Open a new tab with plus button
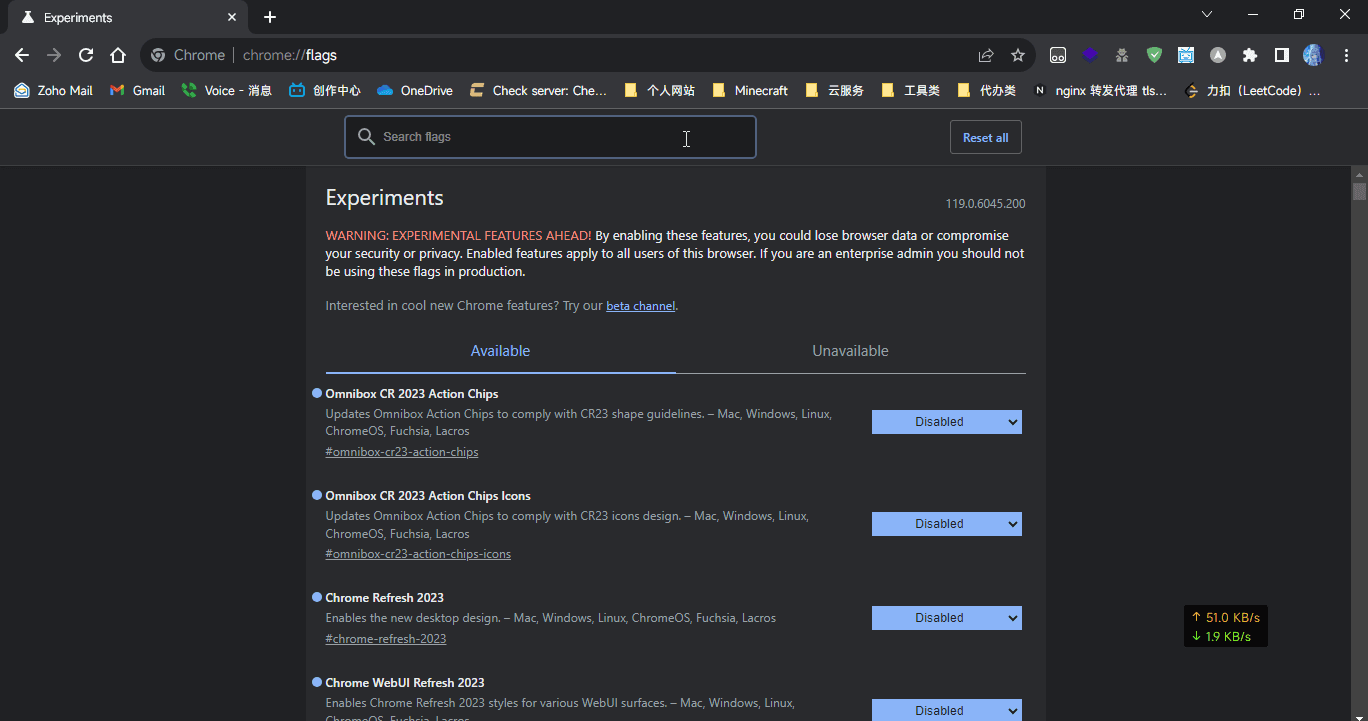Screen dimensions: 1368x721 [270, 17]
